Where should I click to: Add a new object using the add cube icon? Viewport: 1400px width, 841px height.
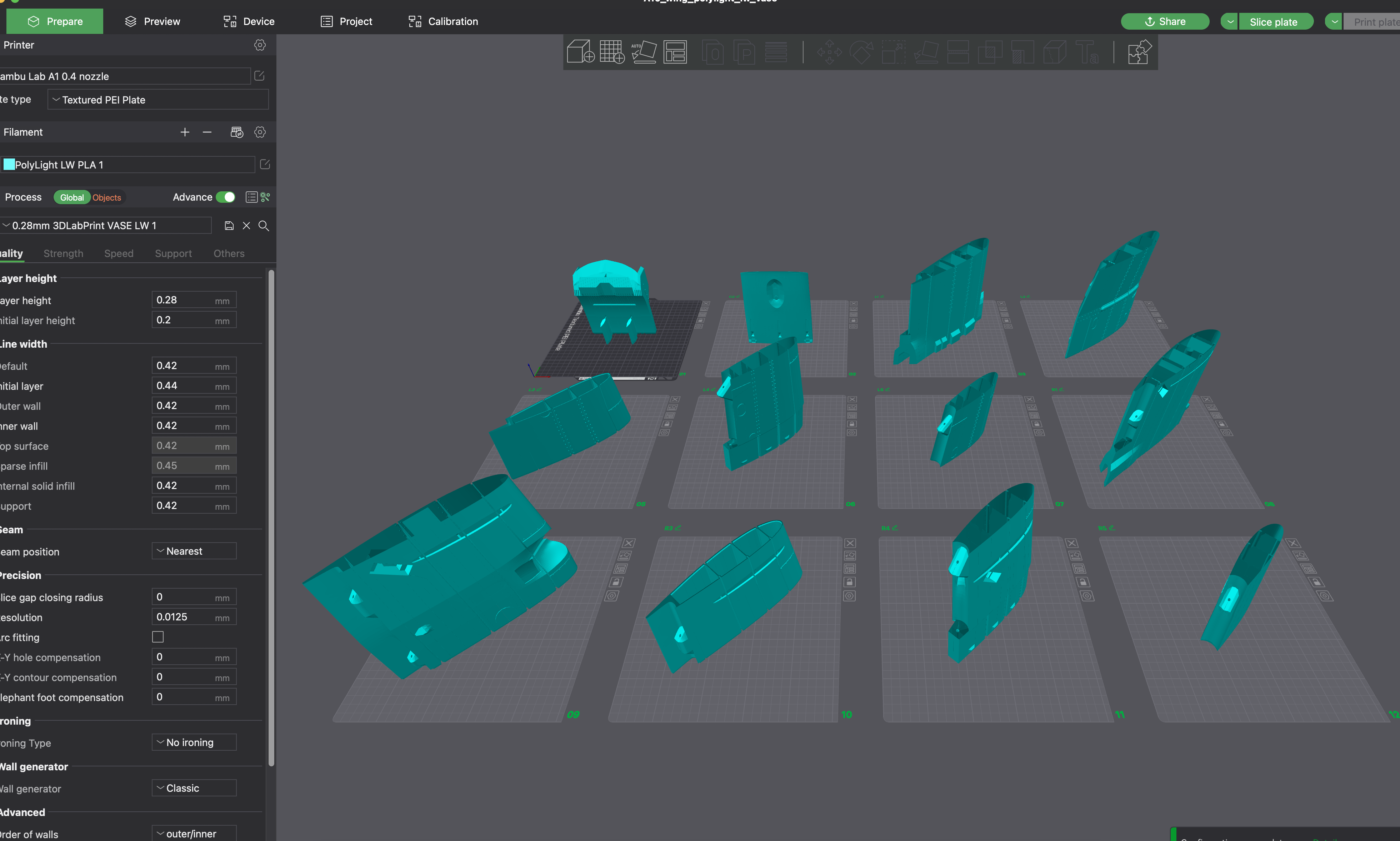(580, 52)
